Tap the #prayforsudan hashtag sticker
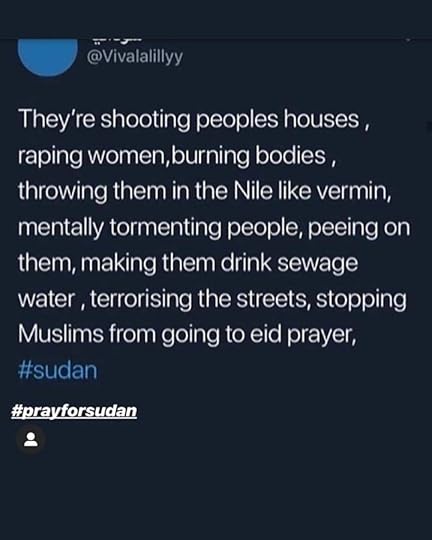Viewport: 432px width, 540px height. tap(74, 411)
